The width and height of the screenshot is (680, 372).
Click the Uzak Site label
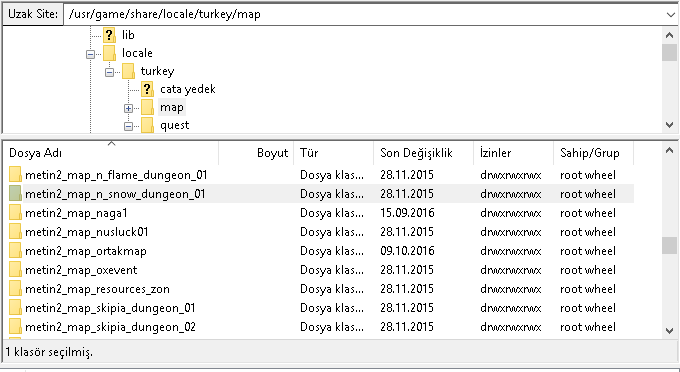click(33, 14)
